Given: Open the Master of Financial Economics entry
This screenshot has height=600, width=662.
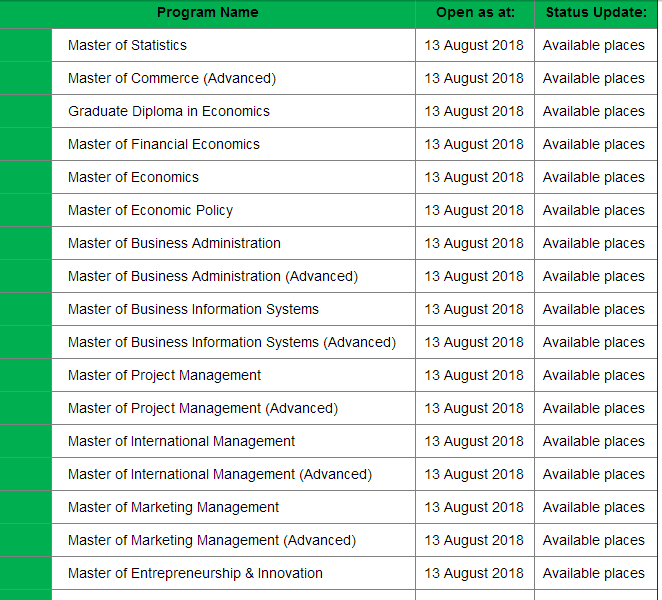Looking at the screenshot, I should click(x=164, y=144).
